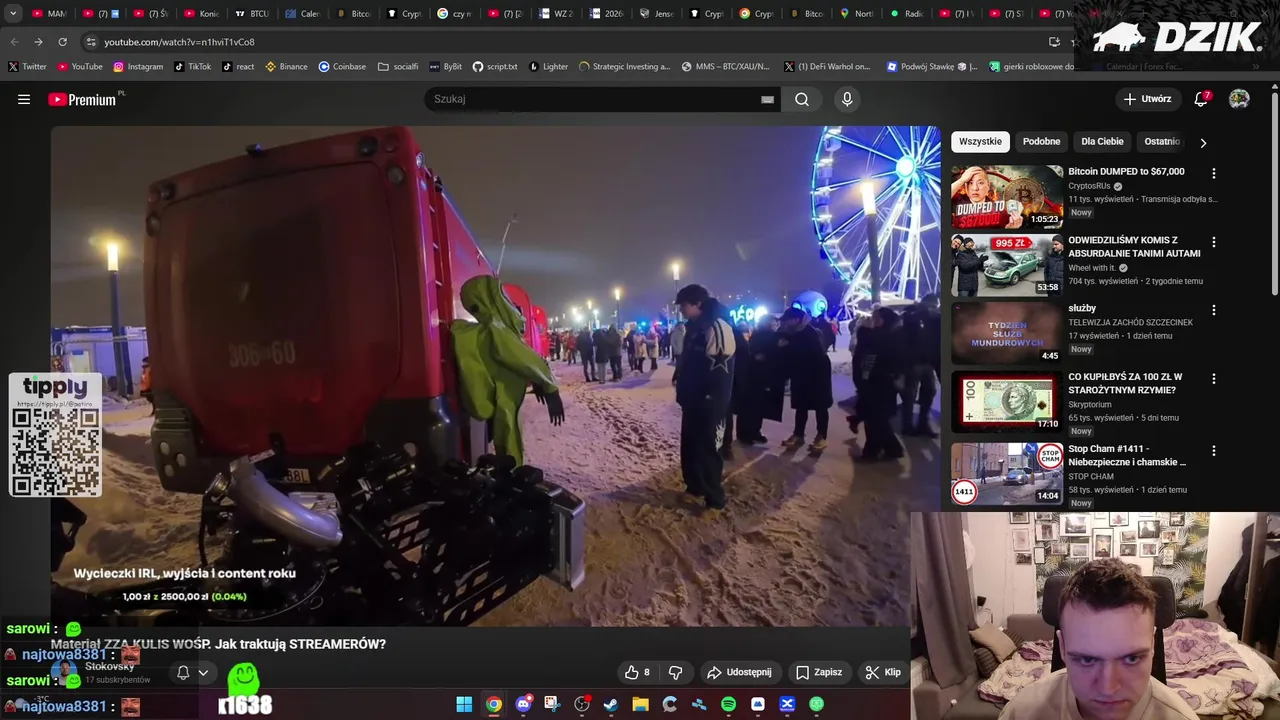Open the Twitter bookmark
The image size is (1280, 720).
tap(27, 67)
